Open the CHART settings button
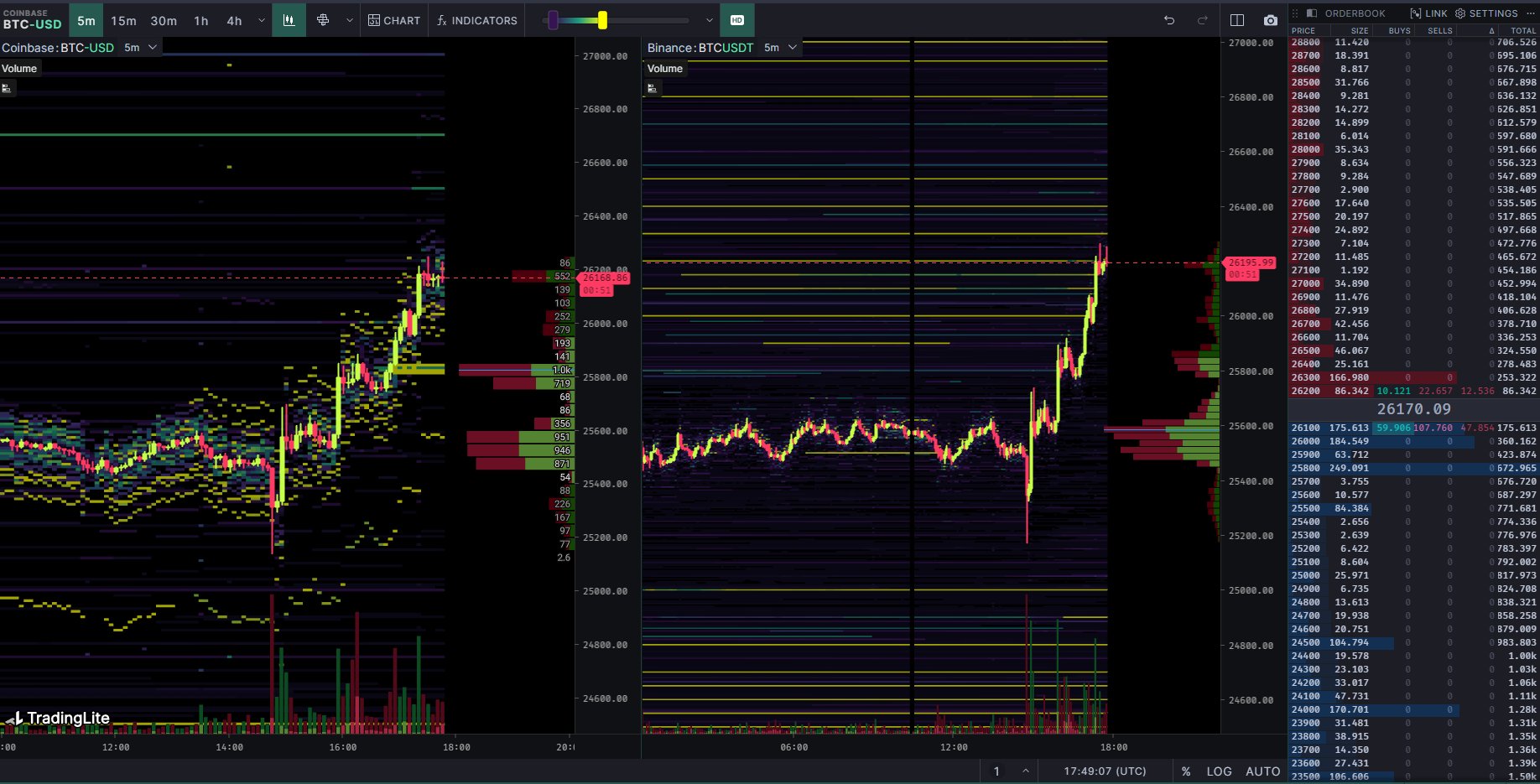Screen dimensions: 1540x784 point(394,20)
